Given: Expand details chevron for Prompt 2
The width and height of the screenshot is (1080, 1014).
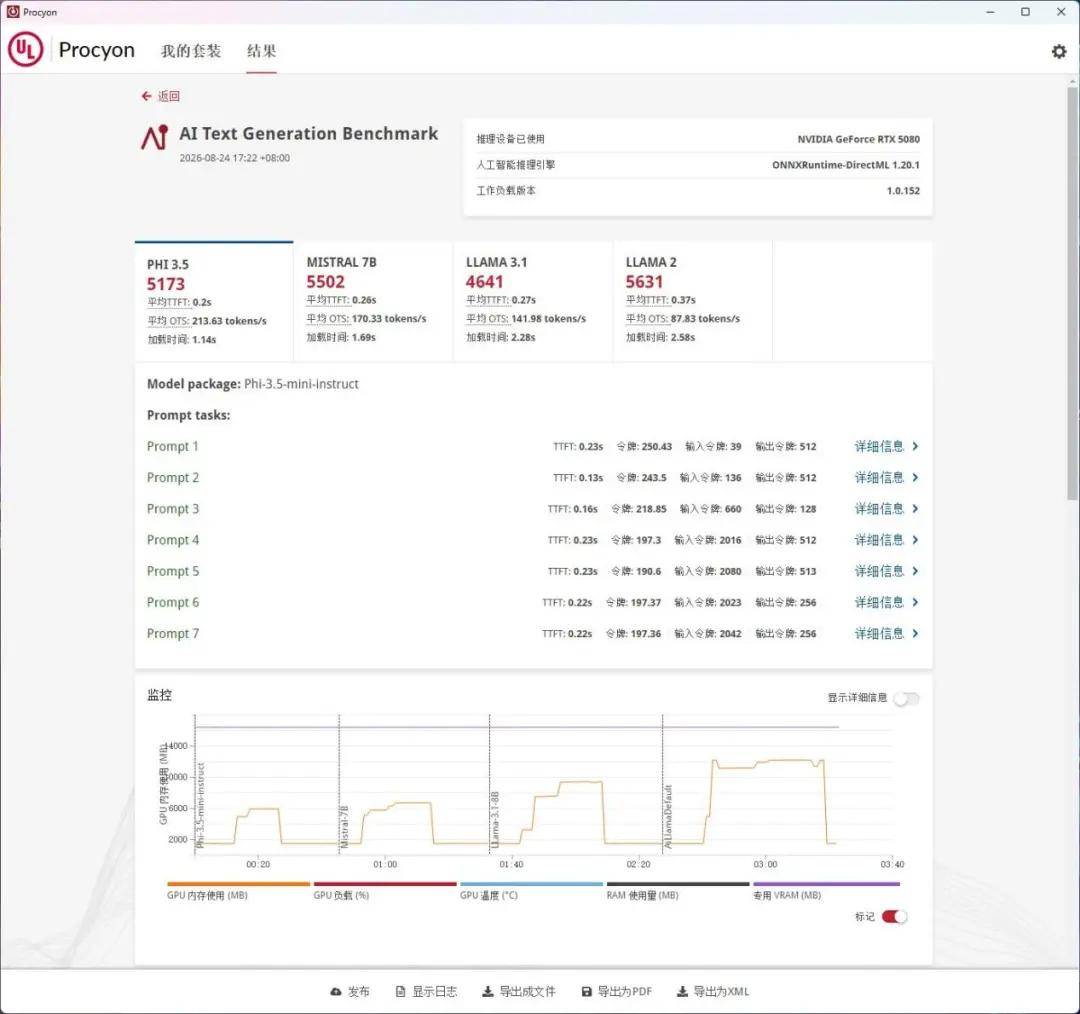Looking at the screenshot, I should tap(915, 477).
